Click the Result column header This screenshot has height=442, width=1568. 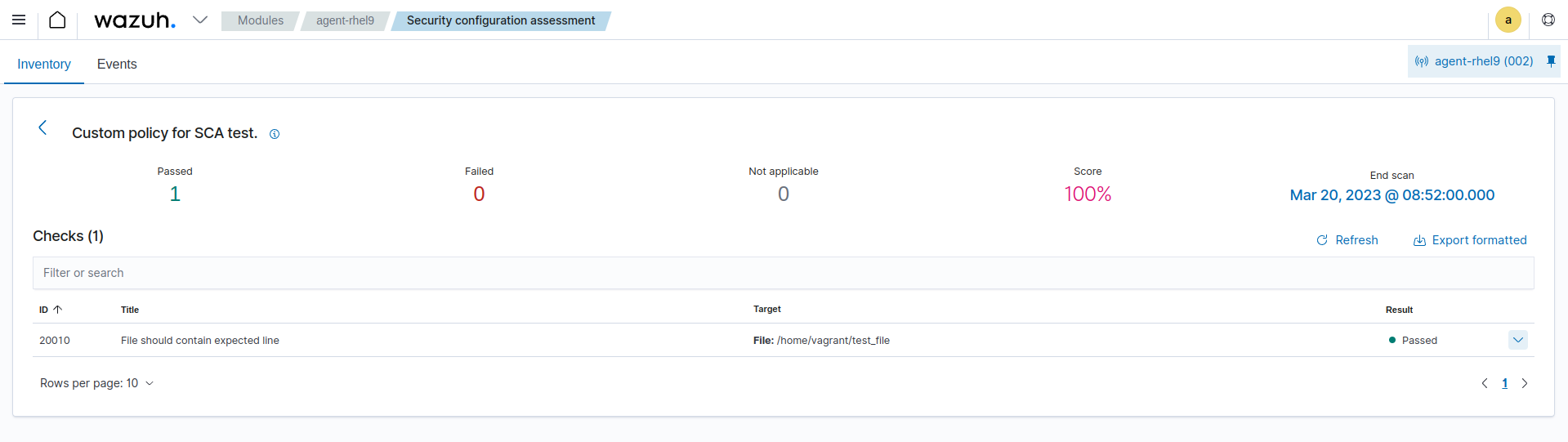tap(1399, 310)
